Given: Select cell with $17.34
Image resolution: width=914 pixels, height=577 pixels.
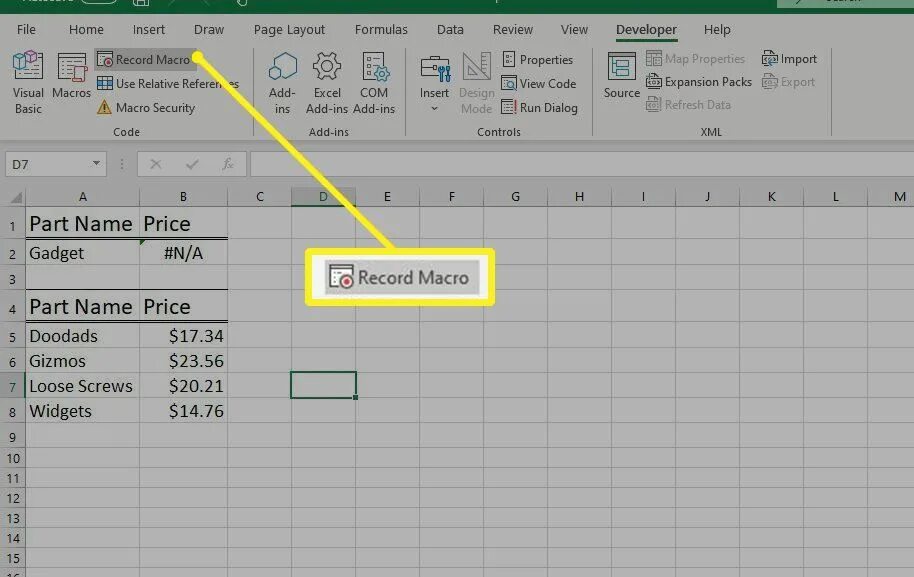Looking at the screenshot, I should coord(184,336).
